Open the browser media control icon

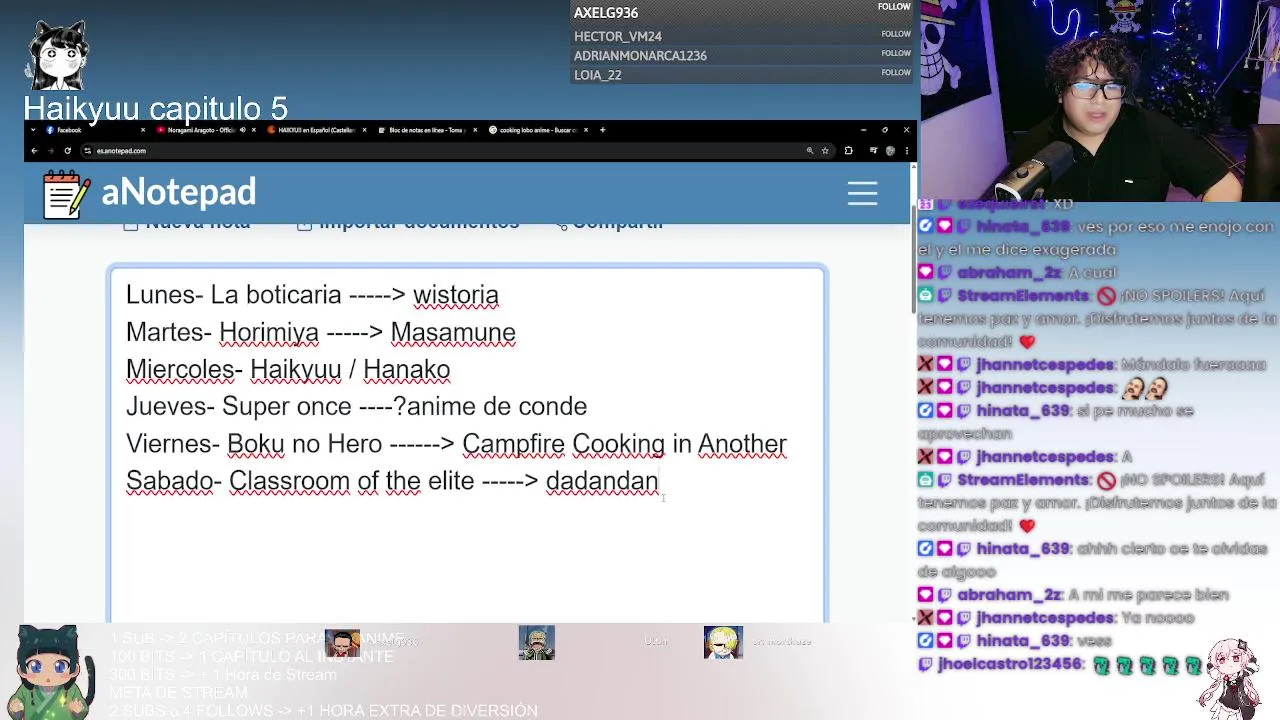(x=873, y=151)
